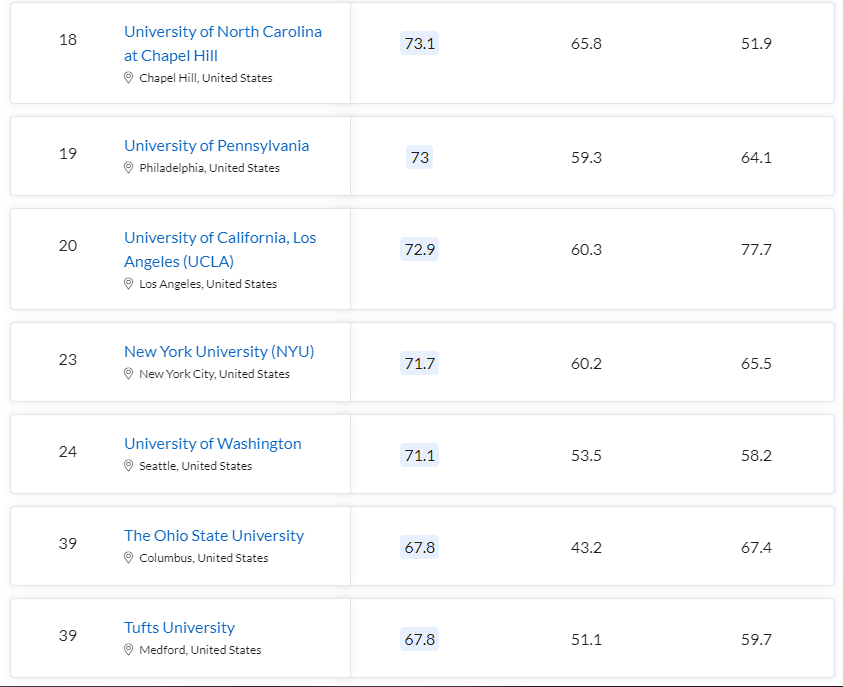
Task: Visit University of California, Los Angeles (UCLA) page
Action: click(219, 250)
